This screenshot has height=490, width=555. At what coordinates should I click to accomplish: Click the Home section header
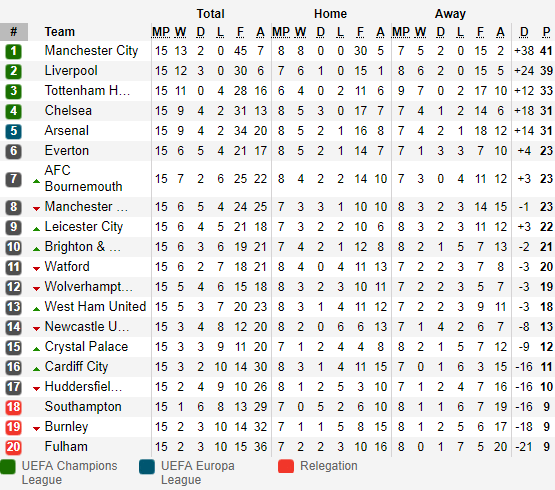coord(330,13)
